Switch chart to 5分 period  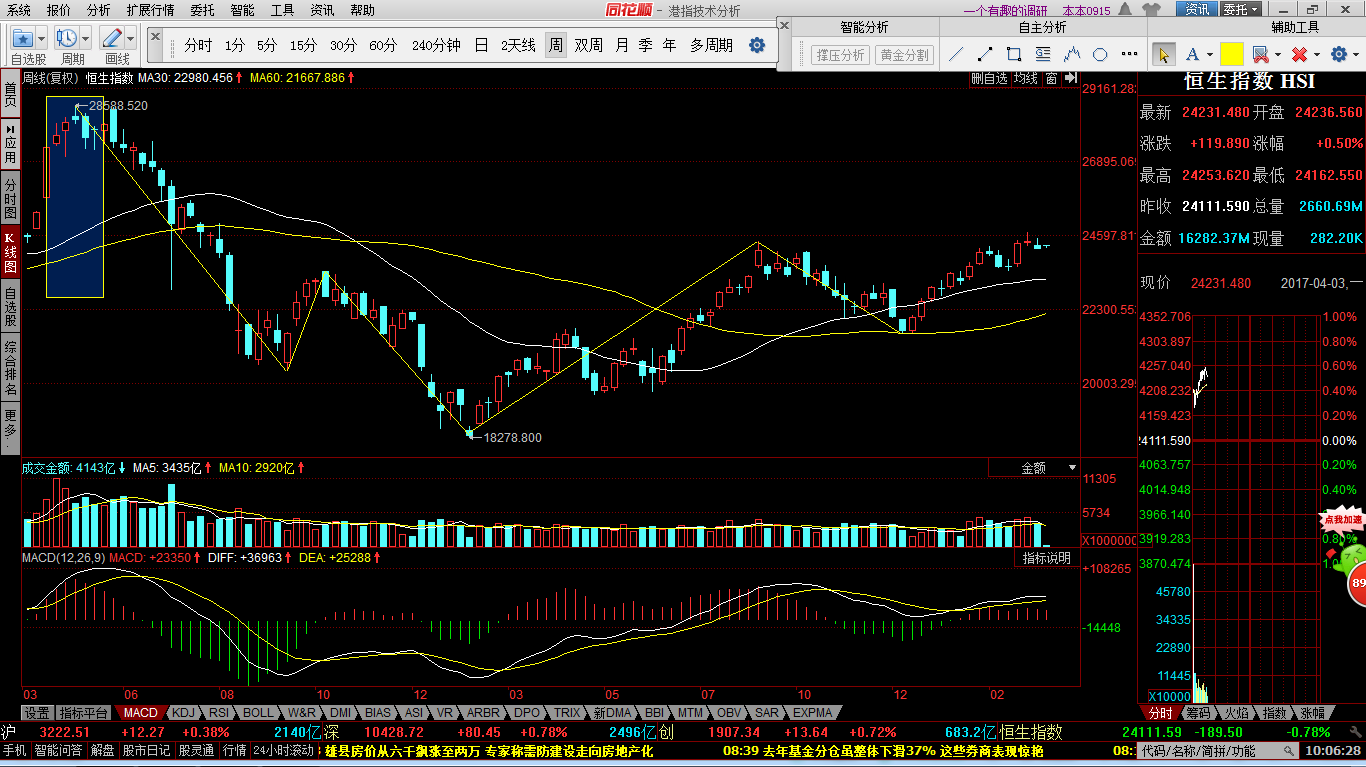[x=266, y=46]
